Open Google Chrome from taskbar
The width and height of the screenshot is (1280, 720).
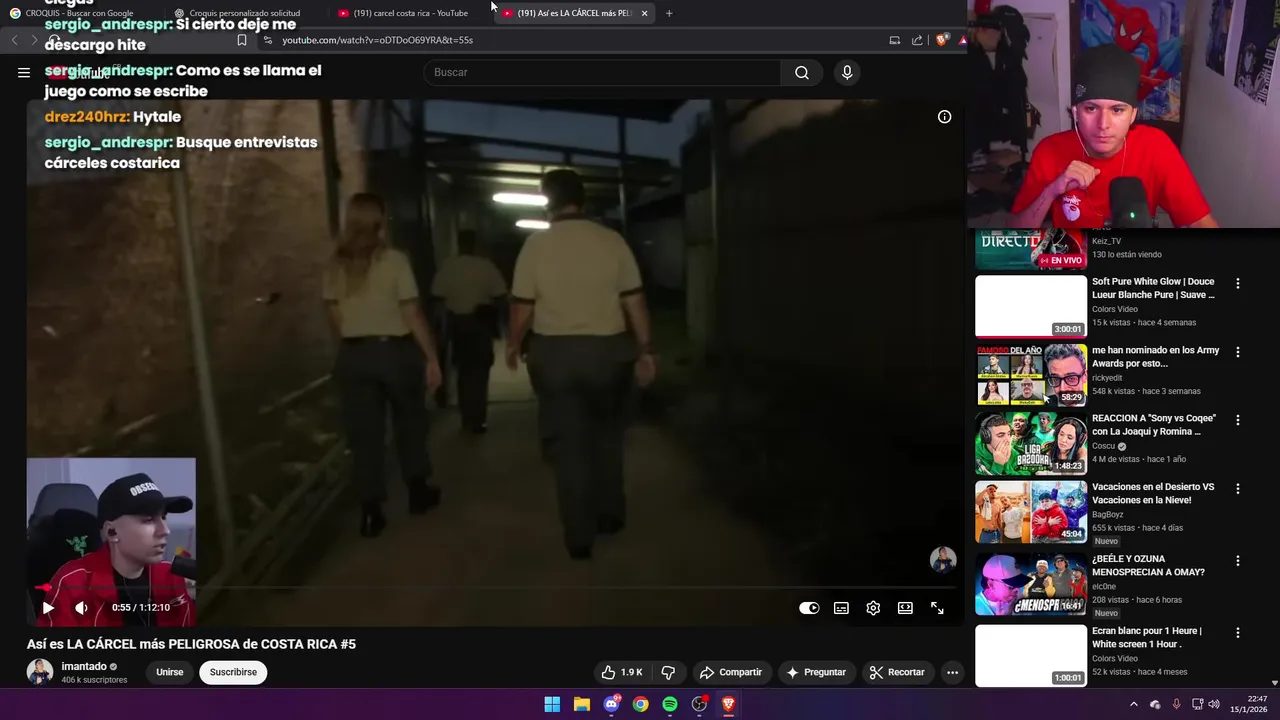coord(640,704)
